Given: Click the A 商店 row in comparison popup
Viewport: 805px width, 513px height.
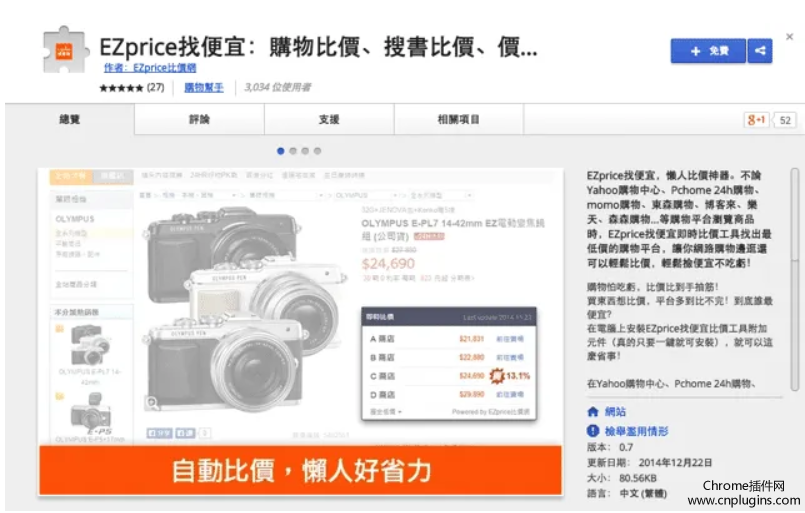Looking at the screenshot, I should (x=449, y=339).
